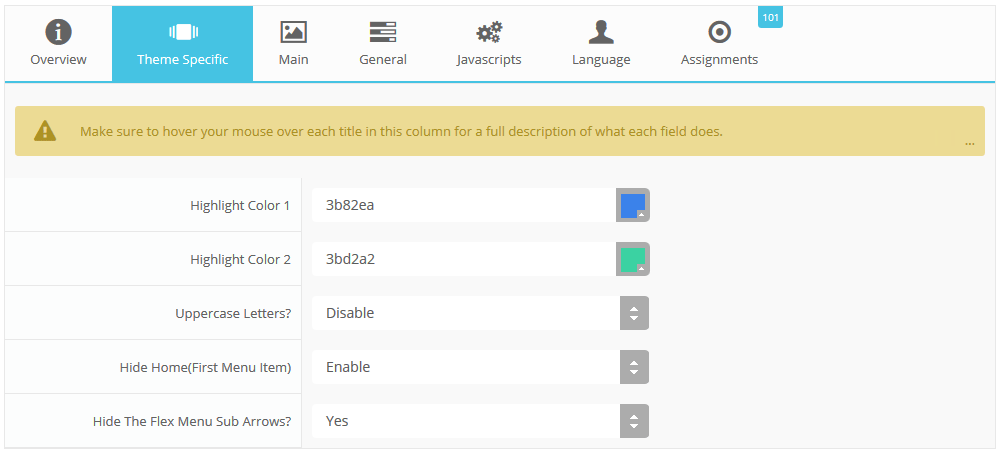Open Hide The Flex Menu Sub Arrows dropdown
The image size is (1000, 453).
click(x=480, y=421)
